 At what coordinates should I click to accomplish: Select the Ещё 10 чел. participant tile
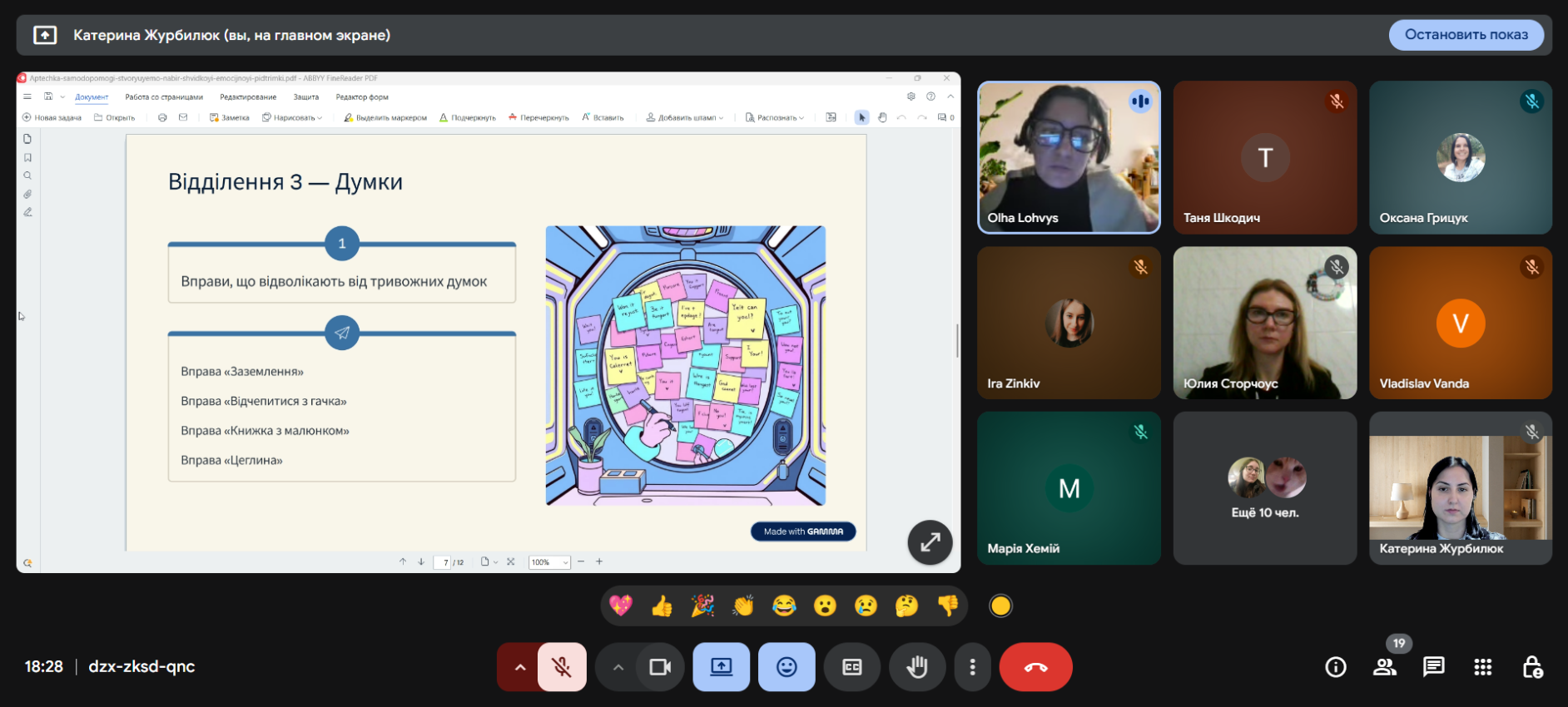(1264, 488)
